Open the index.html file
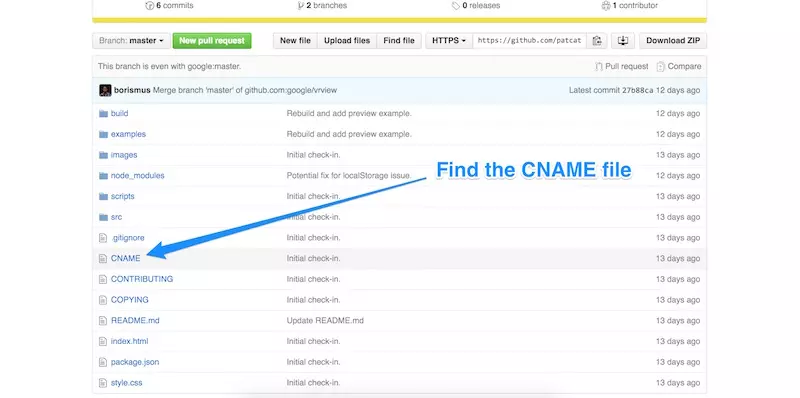The image size is (800, 398). (x=130, y=341)
